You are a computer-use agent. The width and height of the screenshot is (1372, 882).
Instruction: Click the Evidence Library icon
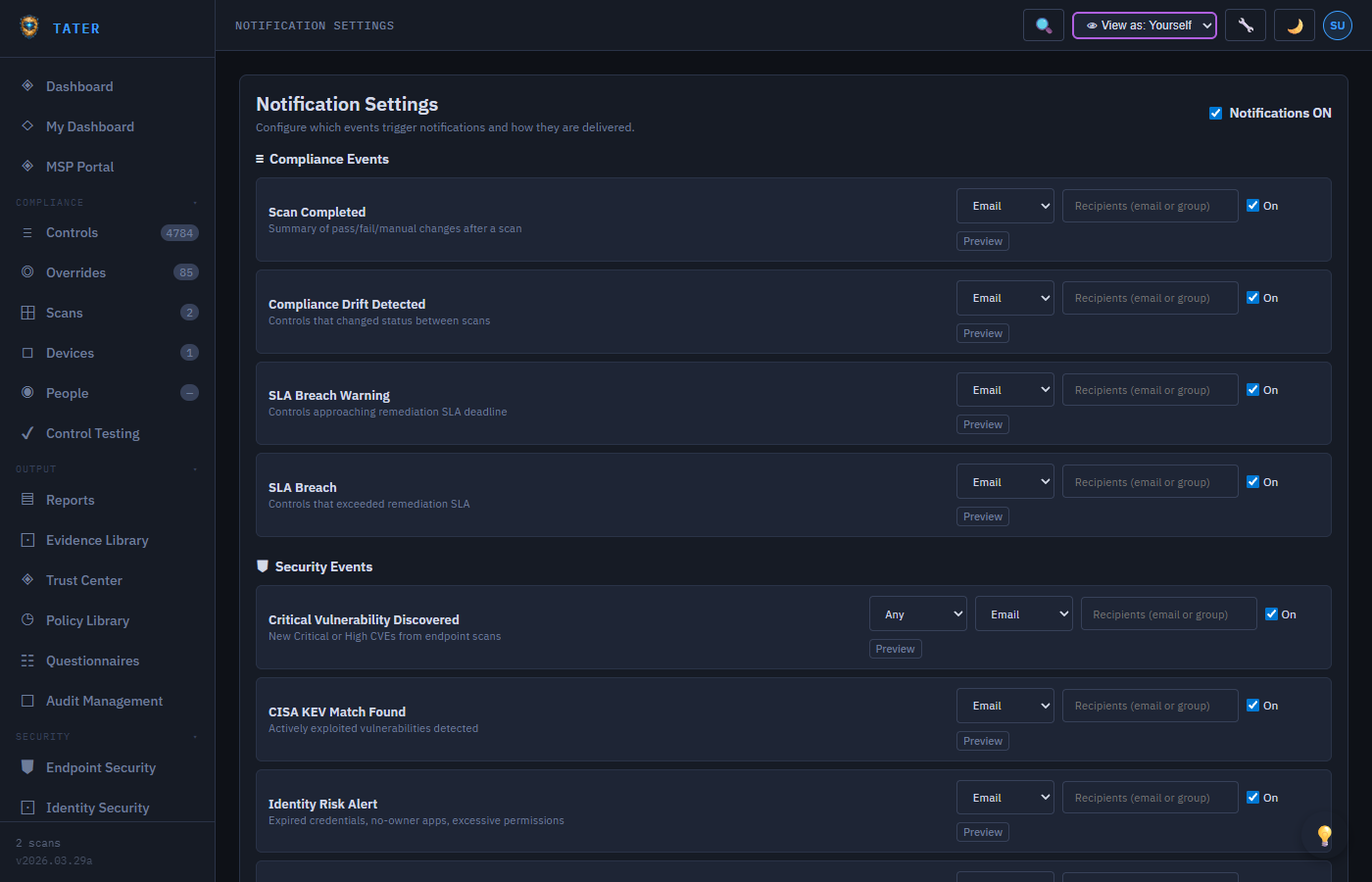click(x=27, y=540)
